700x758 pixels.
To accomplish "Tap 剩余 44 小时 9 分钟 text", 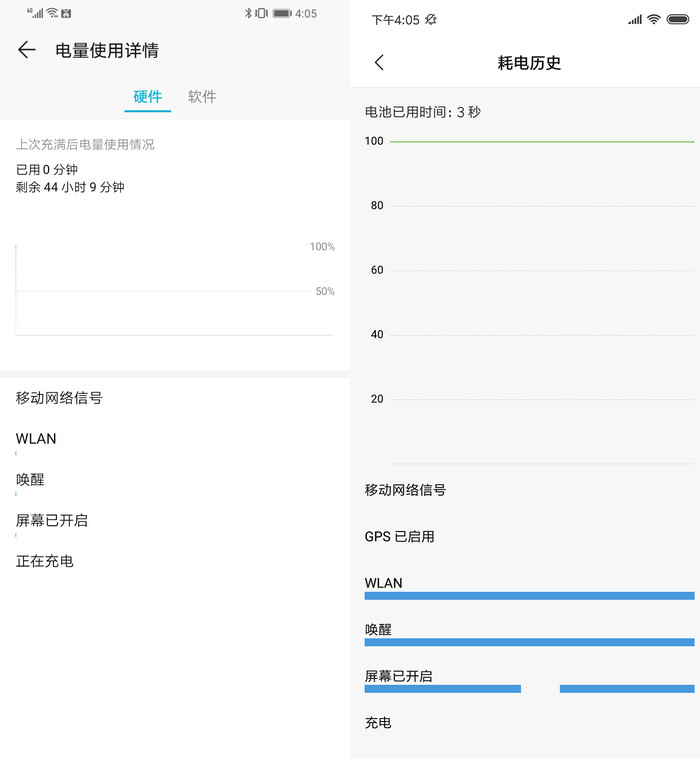I will click(x=70, y=187).
